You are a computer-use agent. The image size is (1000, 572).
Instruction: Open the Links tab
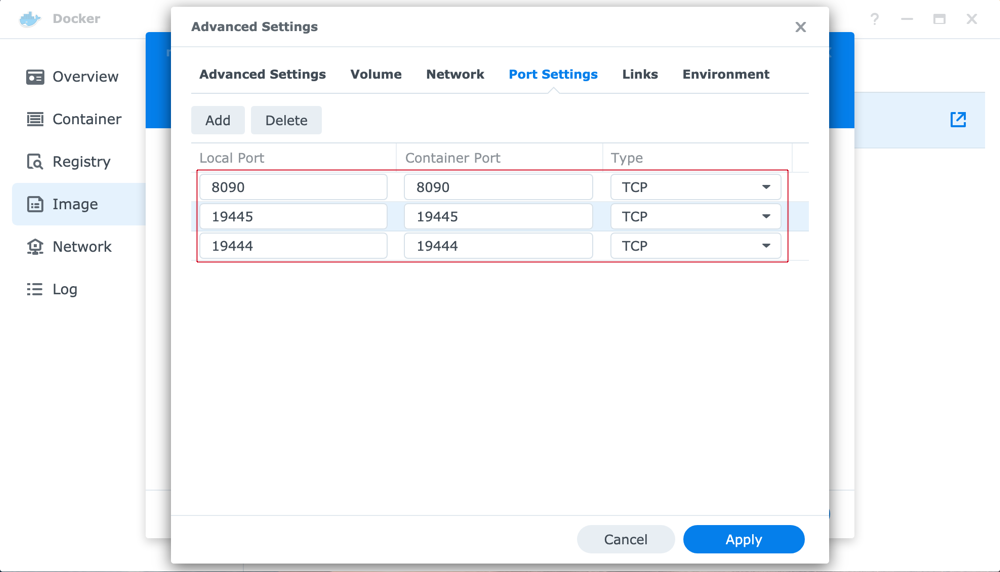click(640, 75)
